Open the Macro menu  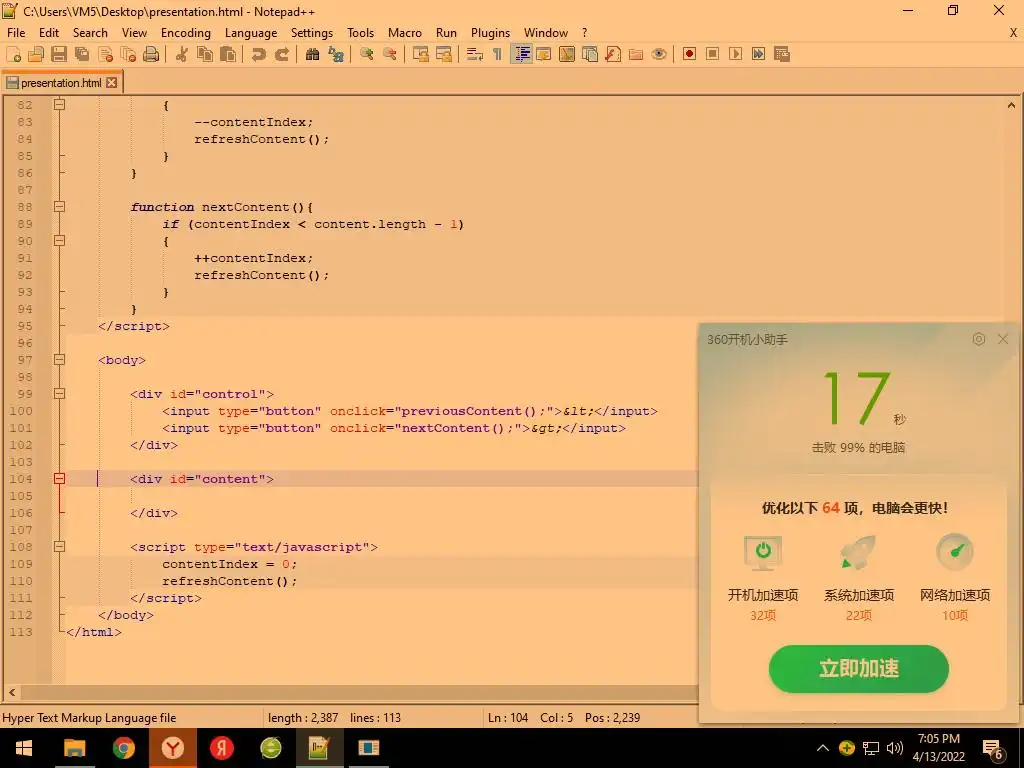point(405,33)
